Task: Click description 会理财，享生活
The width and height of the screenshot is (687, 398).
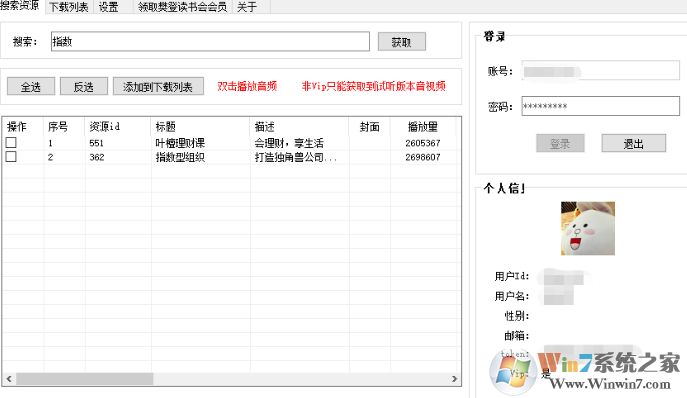Action: coord(289,143)
